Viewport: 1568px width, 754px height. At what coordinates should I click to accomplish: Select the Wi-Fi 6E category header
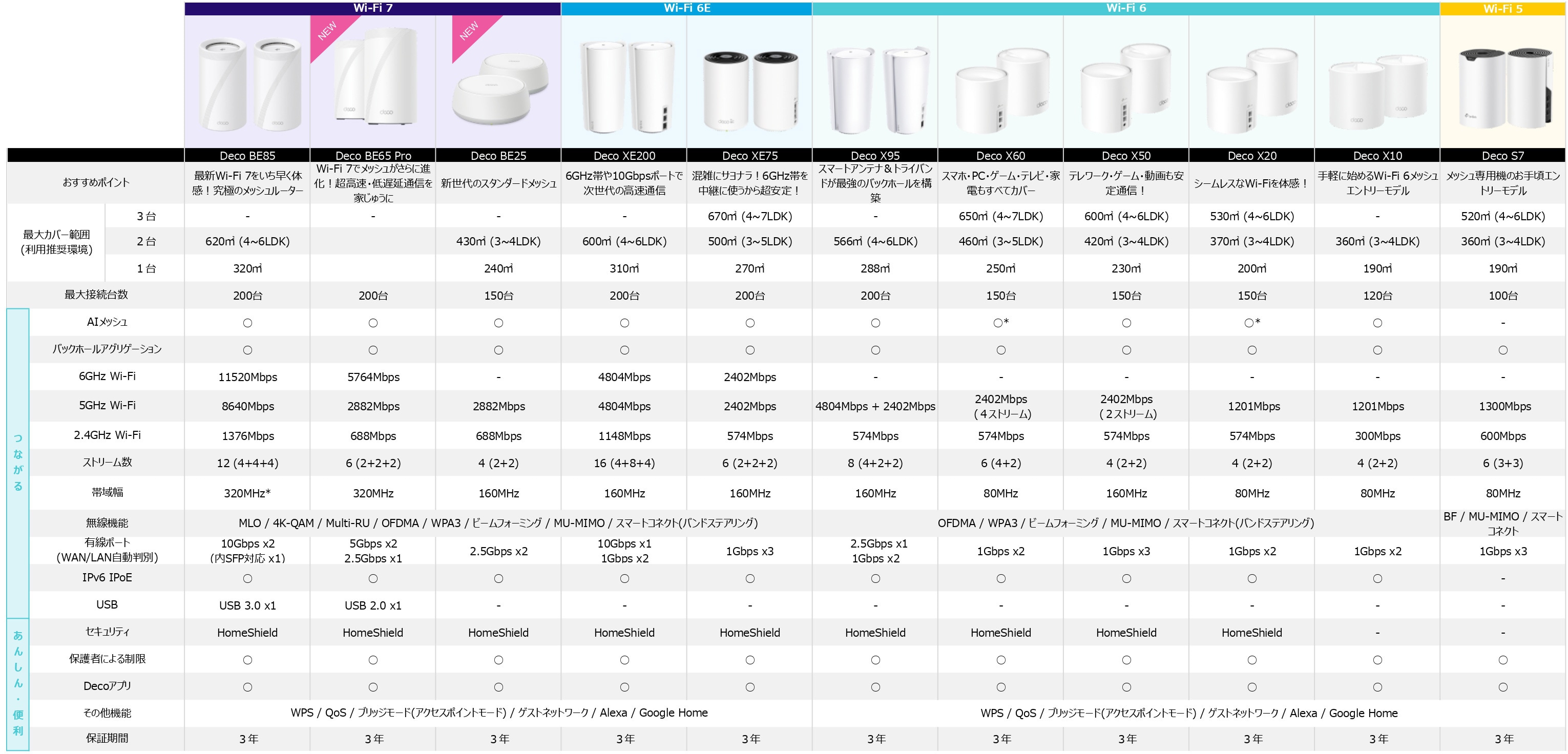coord(686,9)
